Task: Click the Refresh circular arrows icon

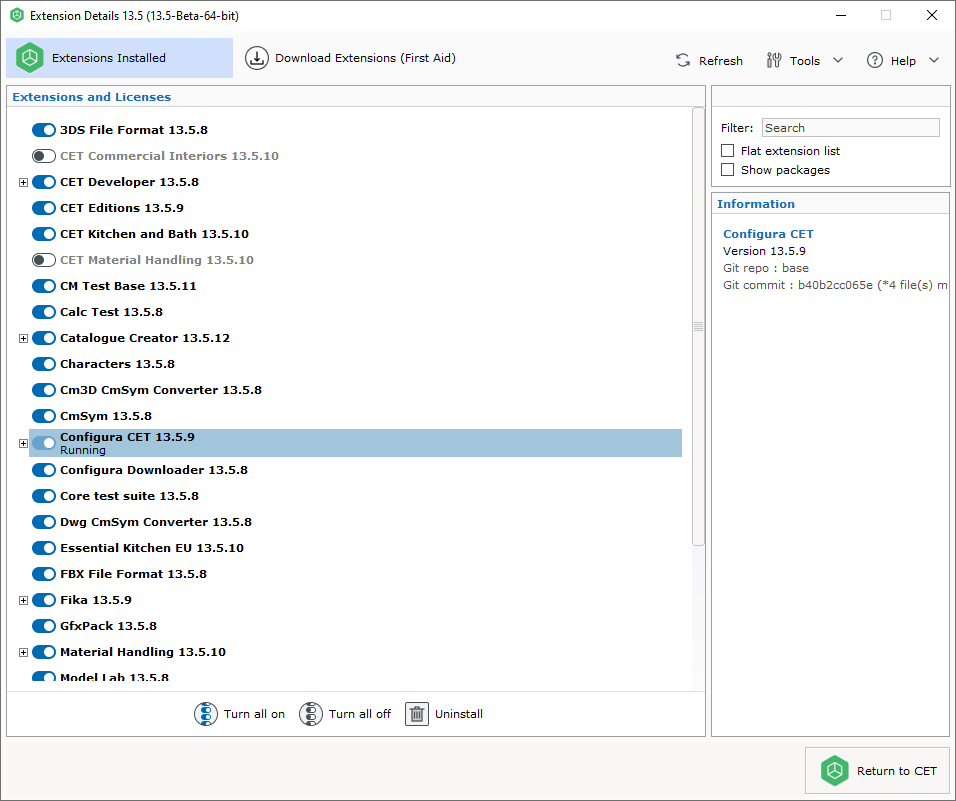Action: (683, 60)
